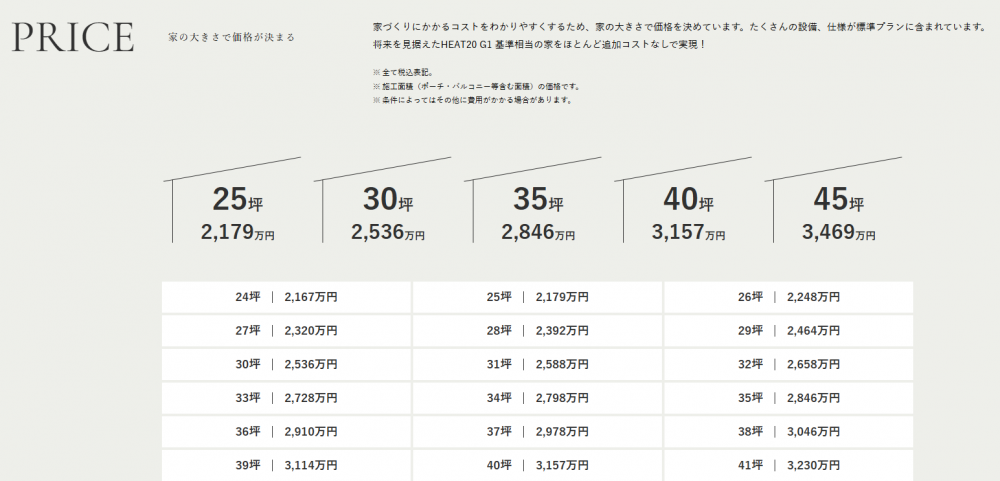This screenshot has height=481, width=1000.
Task: Pick the 38坪 3,046万円 table cell
Action: (788, 432)
